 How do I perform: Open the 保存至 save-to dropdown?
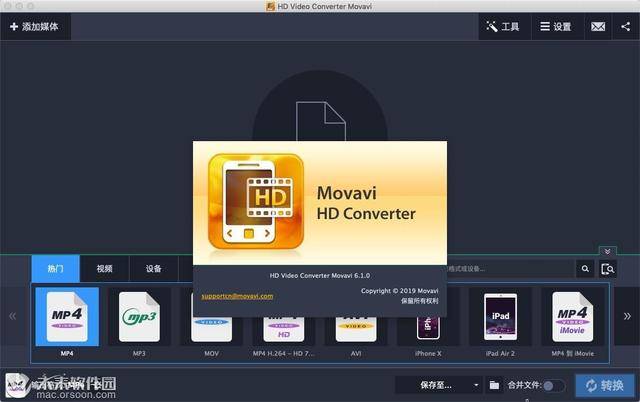point(438,385)
